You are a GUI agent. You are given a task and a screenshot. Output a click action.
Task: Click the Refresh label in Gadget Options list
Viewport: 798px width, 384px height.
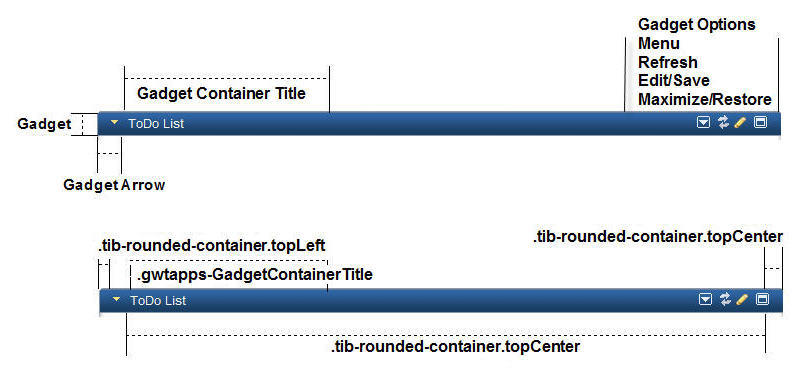[x=668, y=62]
